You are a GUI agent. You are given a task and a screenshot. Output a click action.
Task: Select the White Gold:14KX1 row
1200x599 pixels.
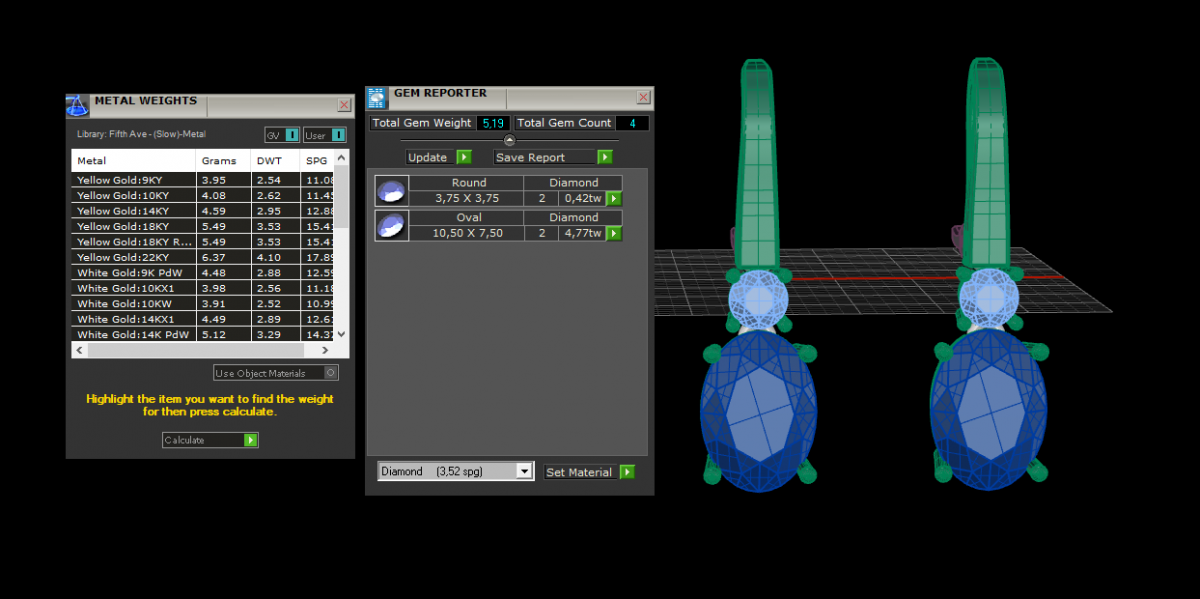pyautogui.click(x=202, y=319)
